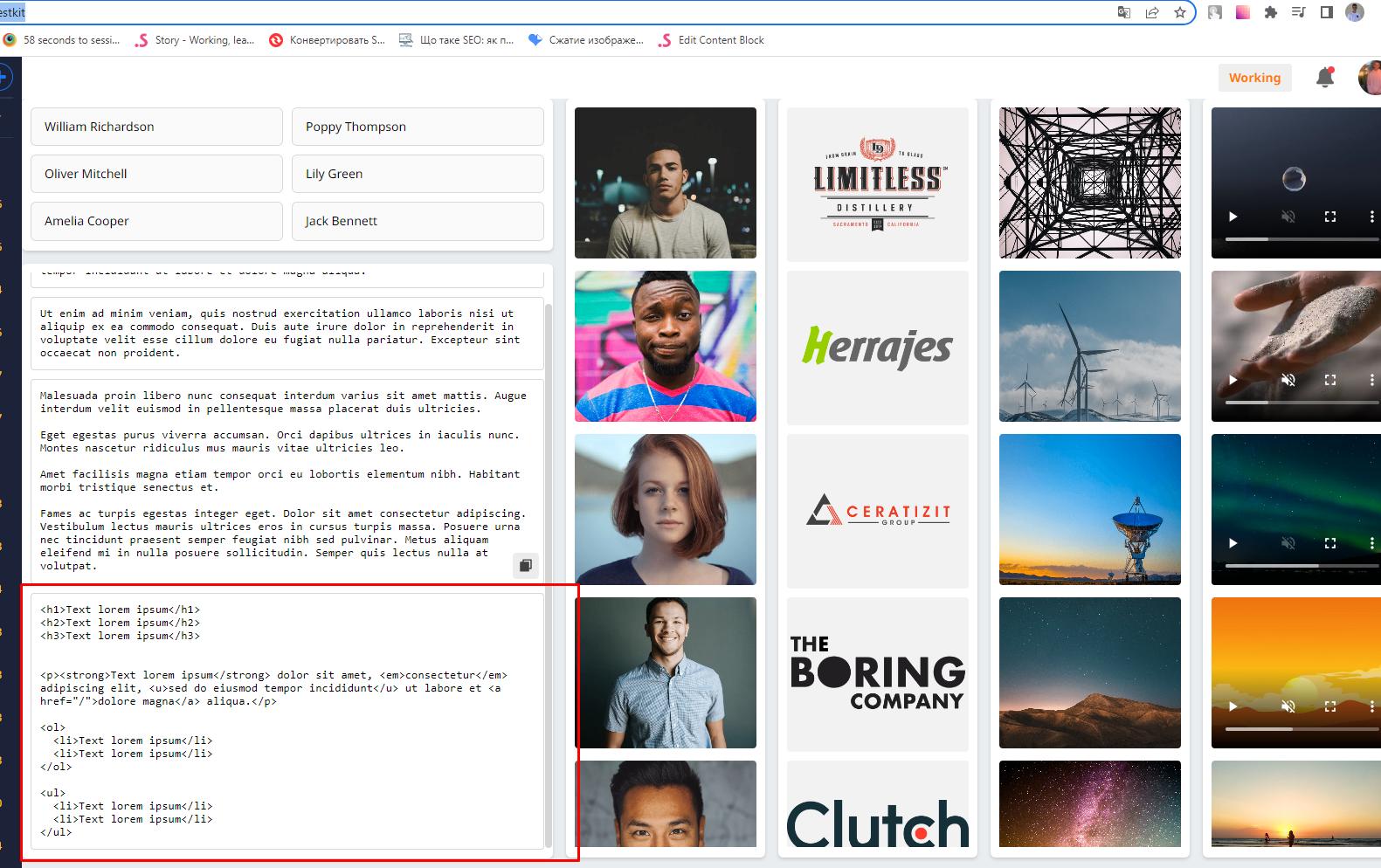Open more options on the orange sunset video

point(1371,706)
